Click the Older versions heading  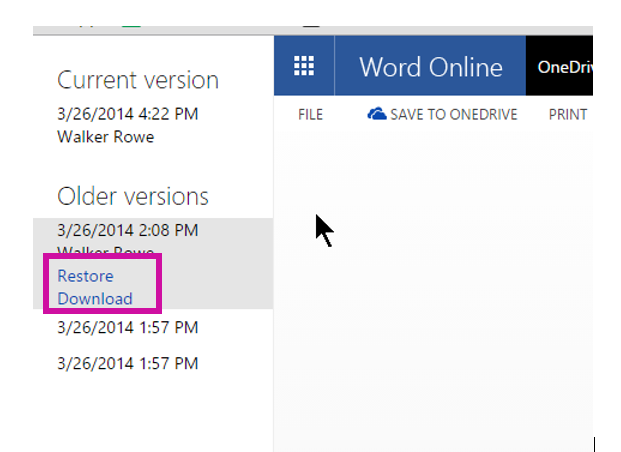tap(133, 196)
